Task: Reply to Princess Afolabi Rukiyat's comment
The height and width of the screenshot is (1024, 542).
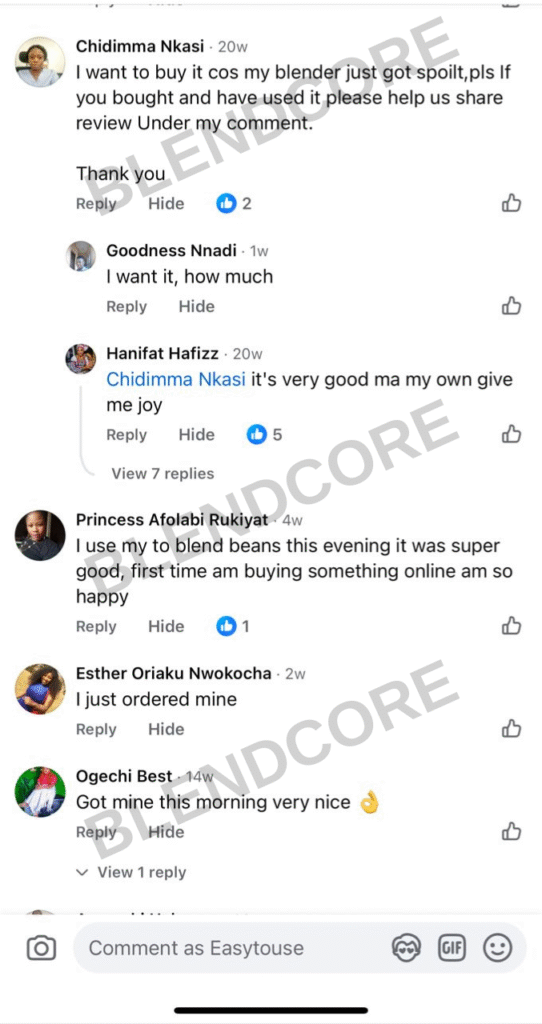Action: [x=96, y=626]
